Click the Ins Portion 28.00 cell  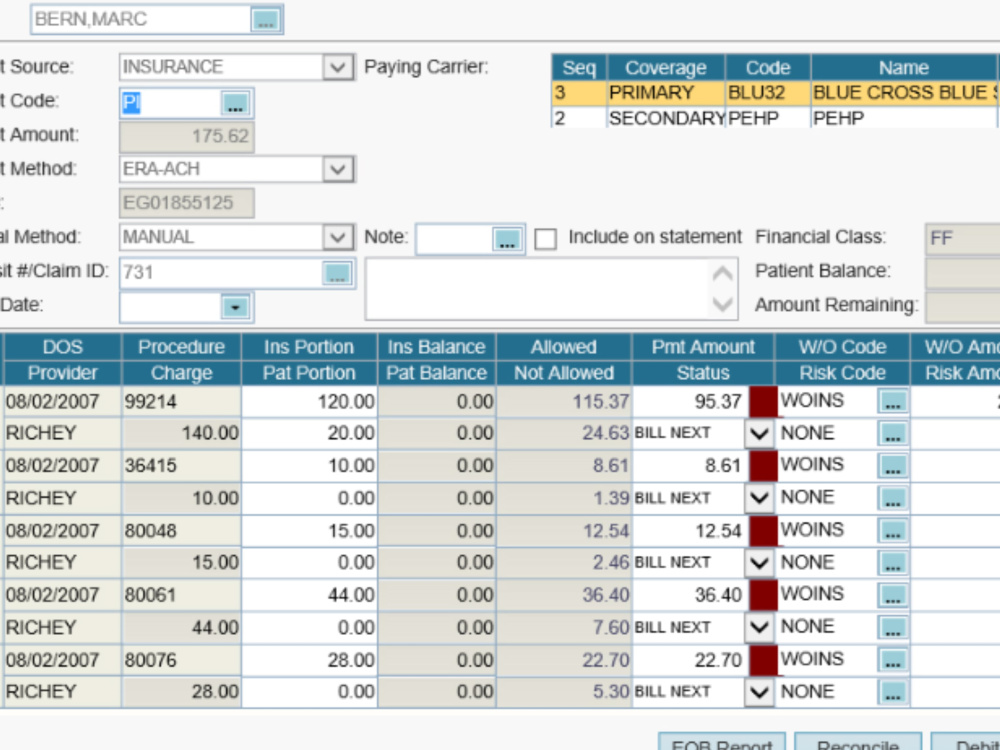309,659
